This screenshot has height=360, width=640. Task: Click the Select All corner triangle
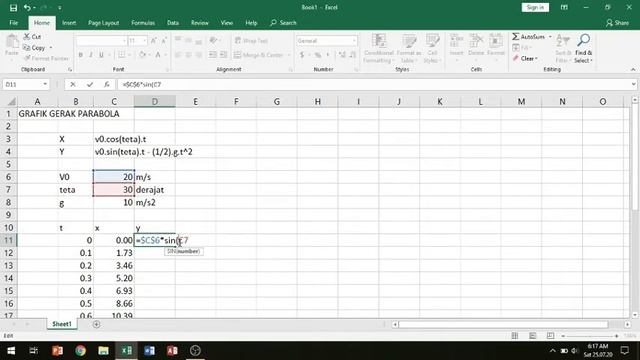[x=12, y=101]
